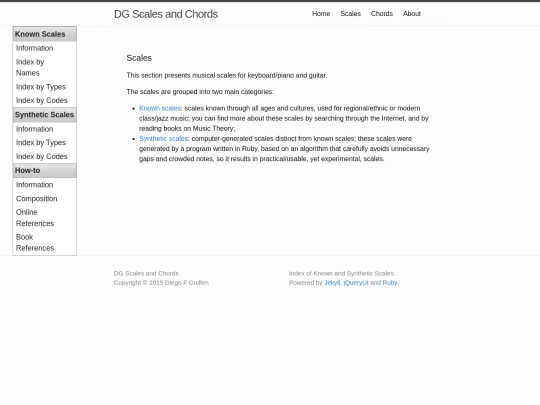Visit the Jekyll link in the footer
The height and width of the screenshot is (405, 540).
point(332,283)
